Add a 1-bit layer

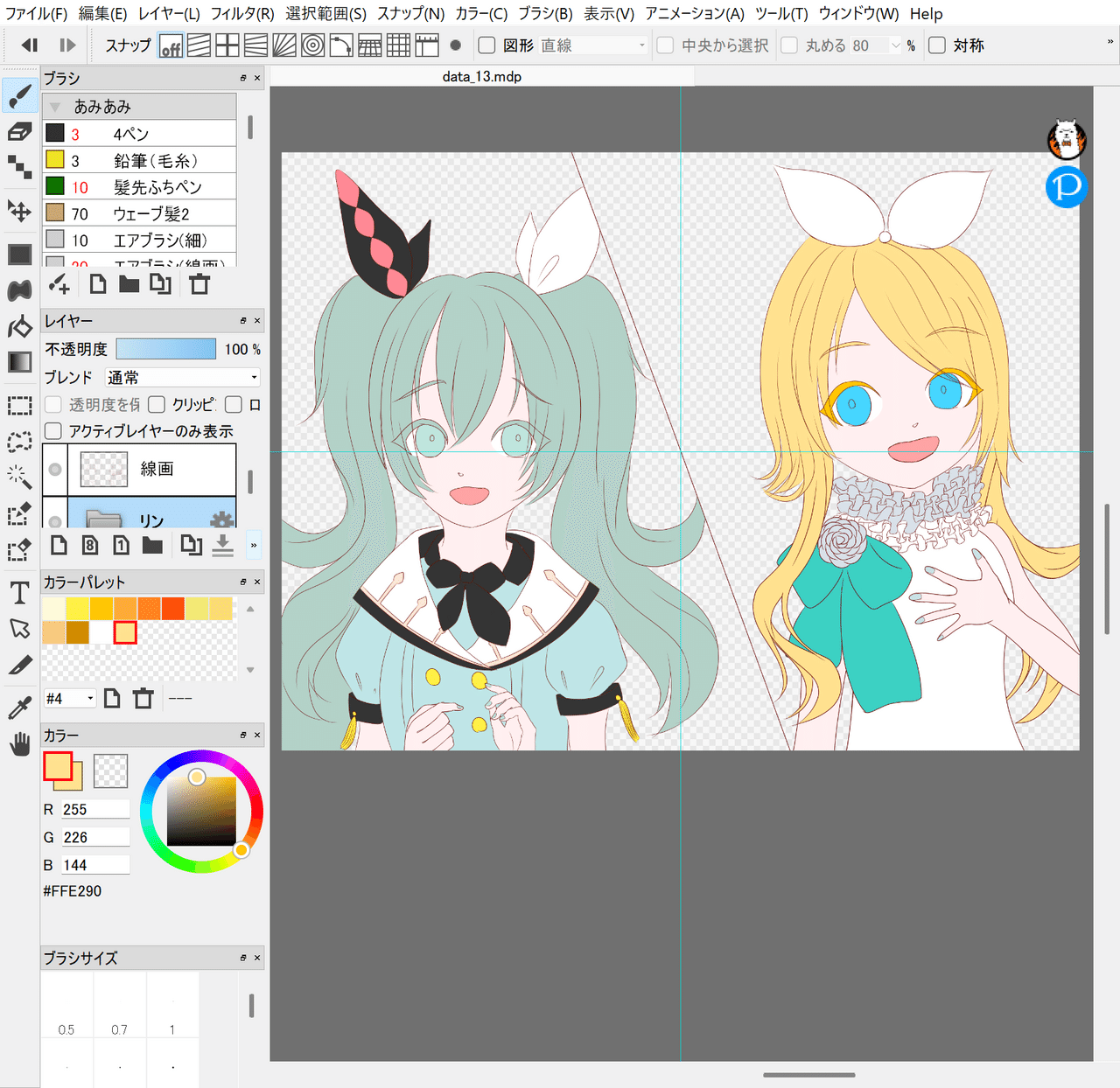(x=122, y=546)
